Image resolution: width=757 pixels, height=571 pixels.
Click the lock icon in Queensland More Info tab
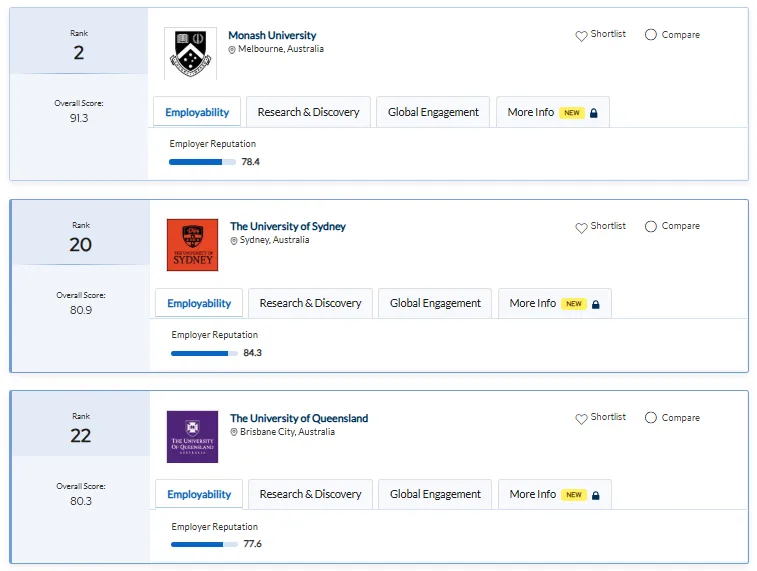(596, 495)
